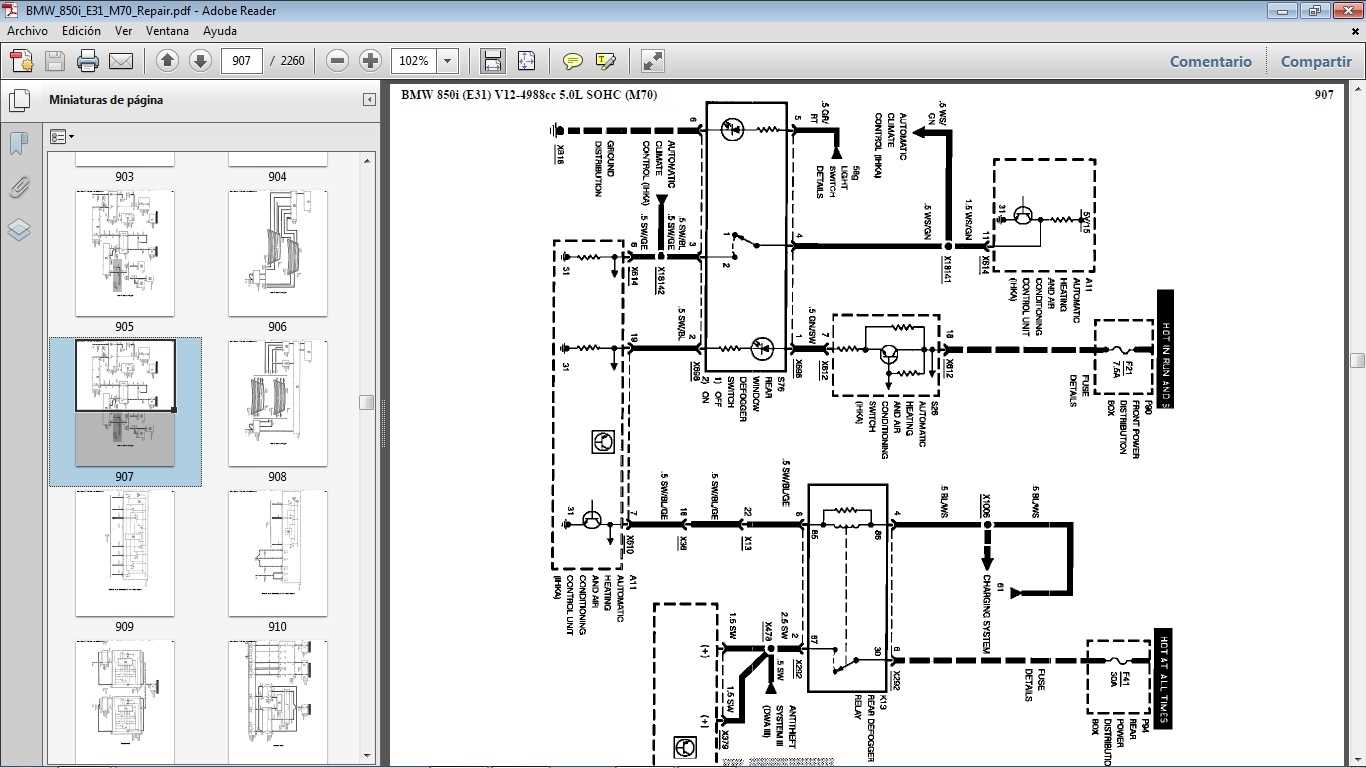Open the Ver menu
This screenshot has height=768, width=1366.
tap(123, 31)
